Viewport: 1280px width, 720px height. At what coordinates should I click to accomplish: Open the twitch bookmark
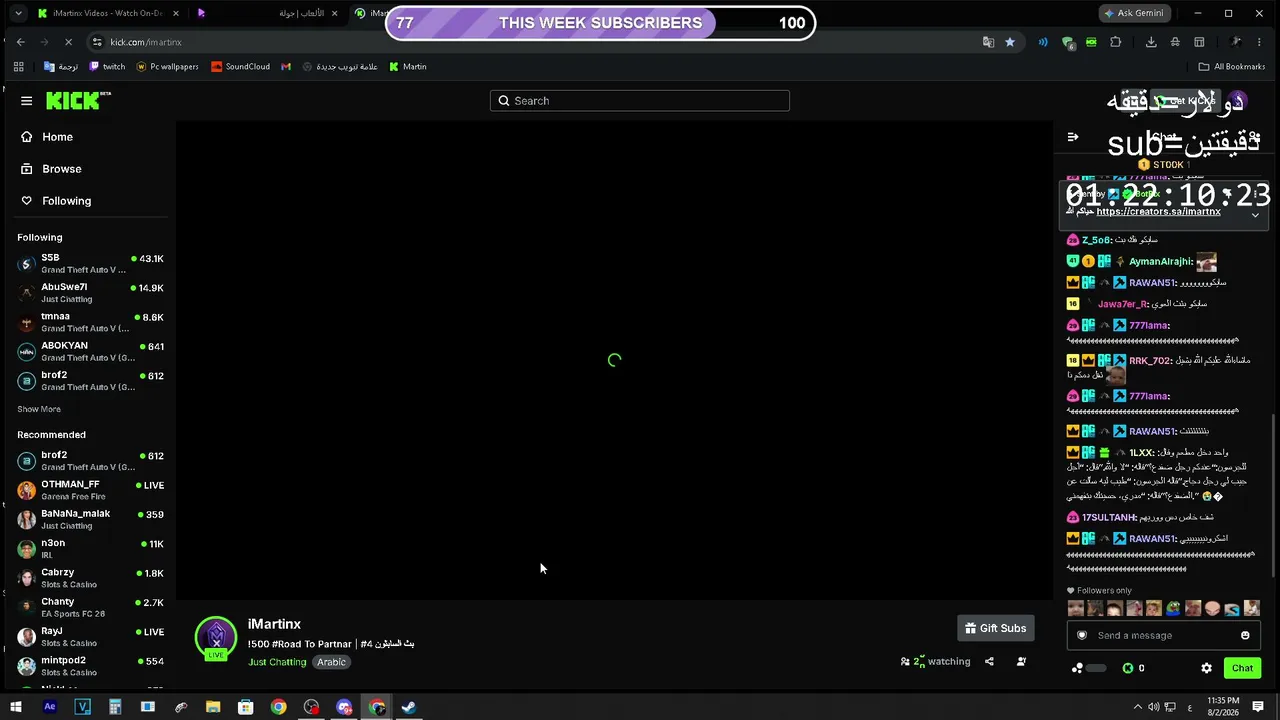pyautogui.click(x=107, y=67)
